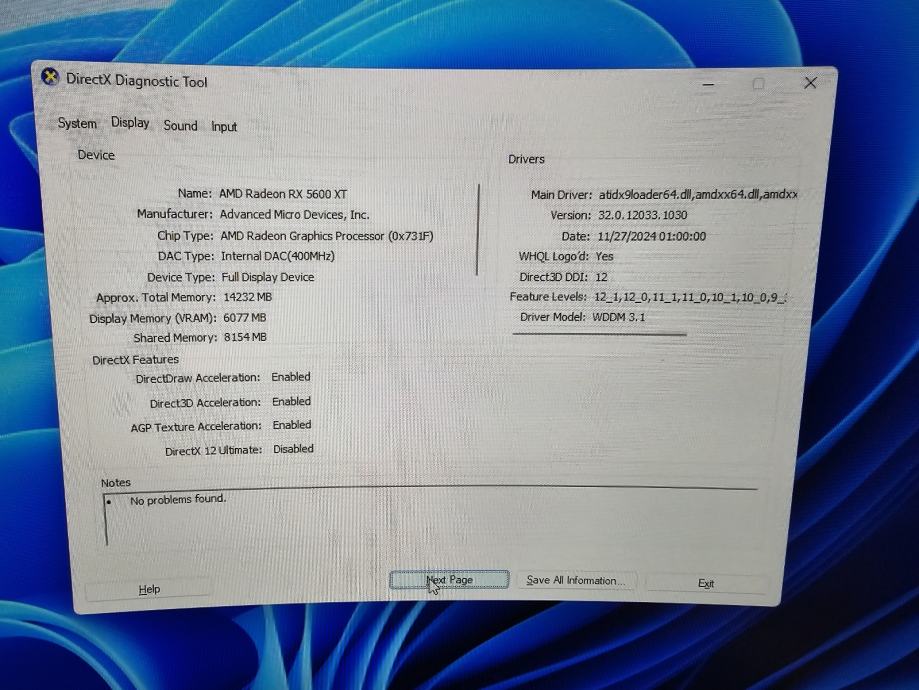Click driver model 'WDDM 3.1'
919x690 pixels.
pos(618,317)
